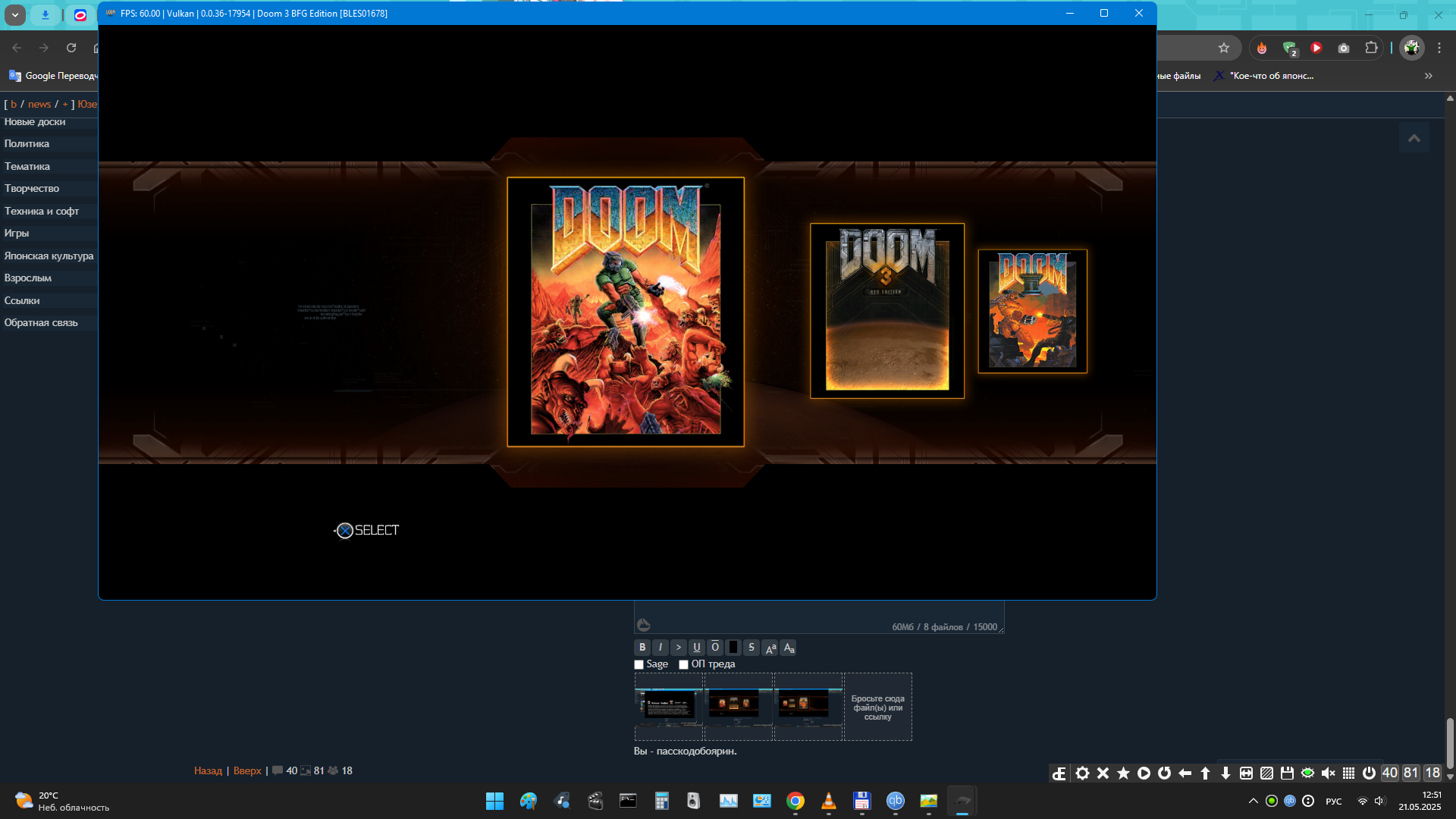Click the floppy disk save icon
The image size is (1456, 819).
tap(1287, 773)
